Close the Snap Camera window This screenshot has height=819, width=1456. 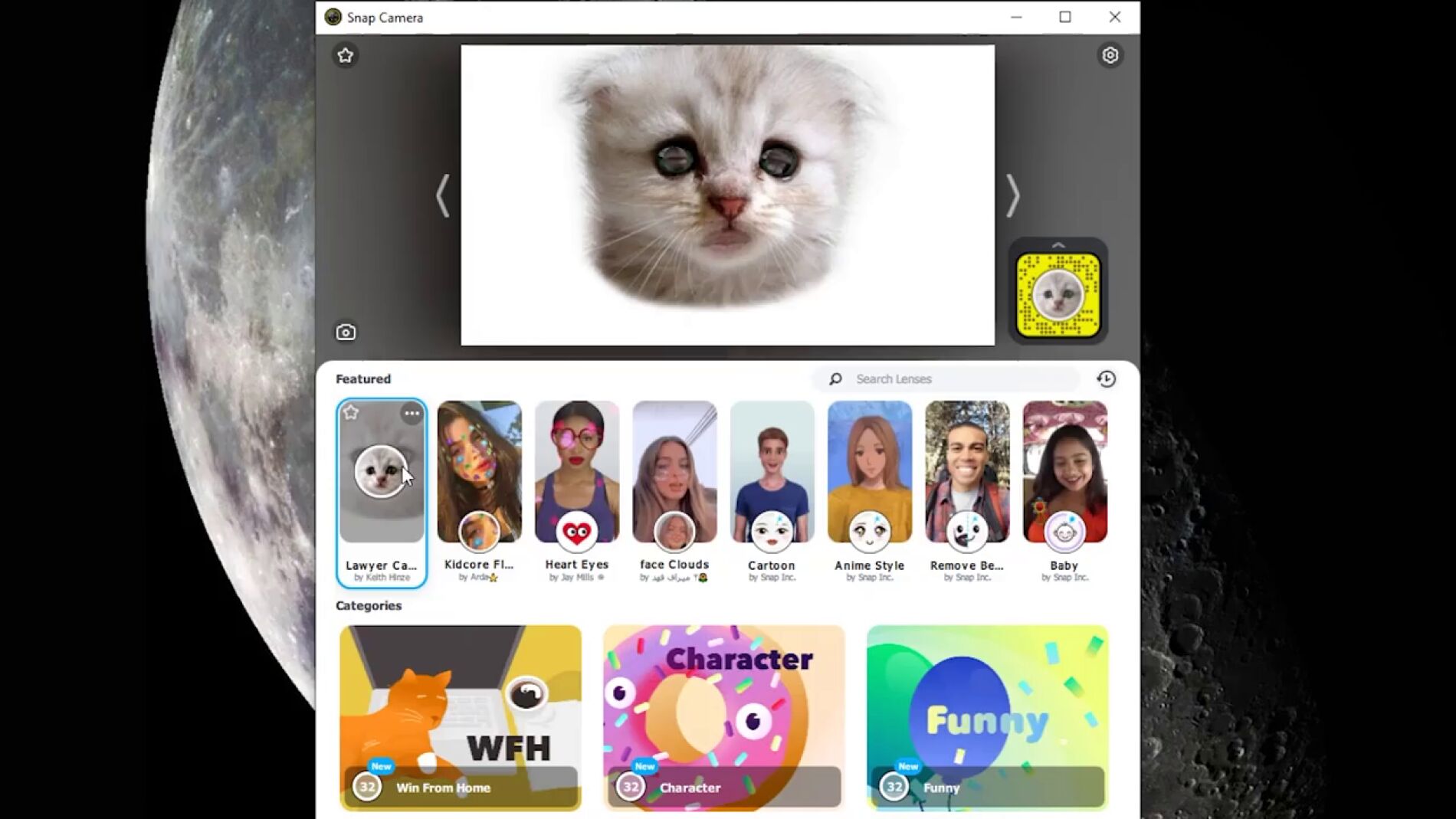coord(1115,17)
